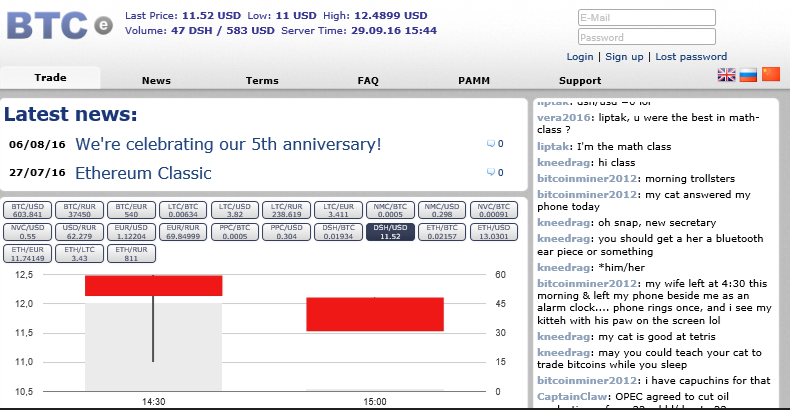Click the Last Price 11.52 USD value
This screenshot has width=790, height=410.
pos(211,16)
